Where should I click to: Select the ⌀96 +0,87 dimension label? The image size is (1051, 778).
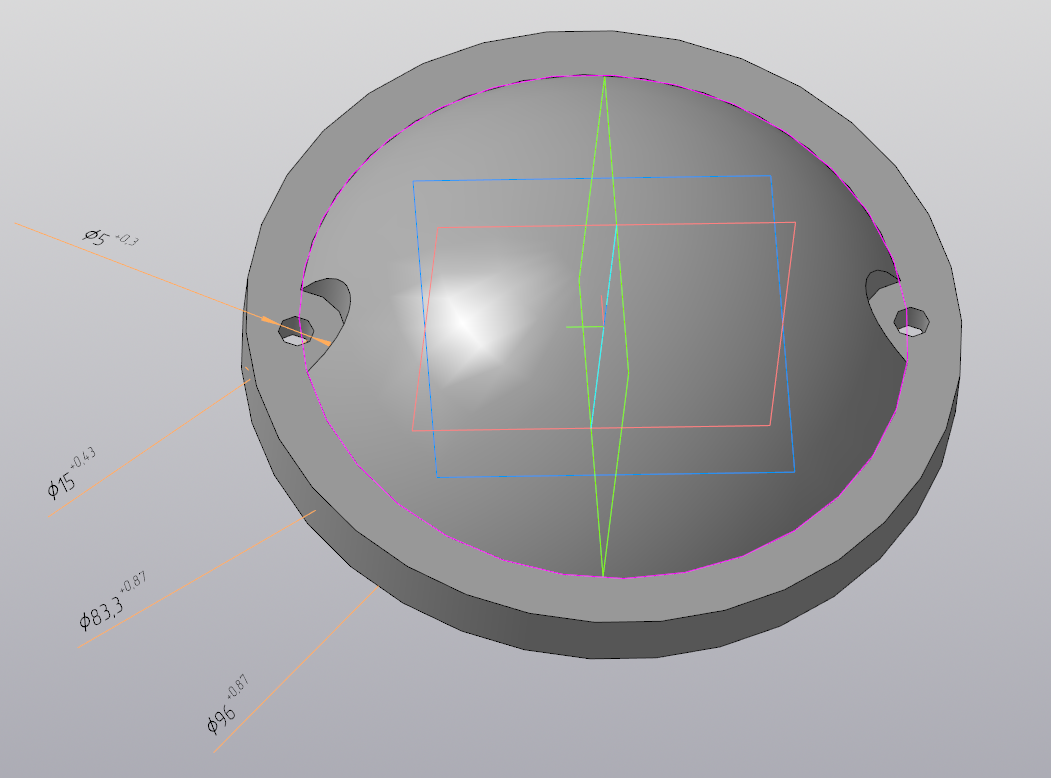(x=227, y=705)
